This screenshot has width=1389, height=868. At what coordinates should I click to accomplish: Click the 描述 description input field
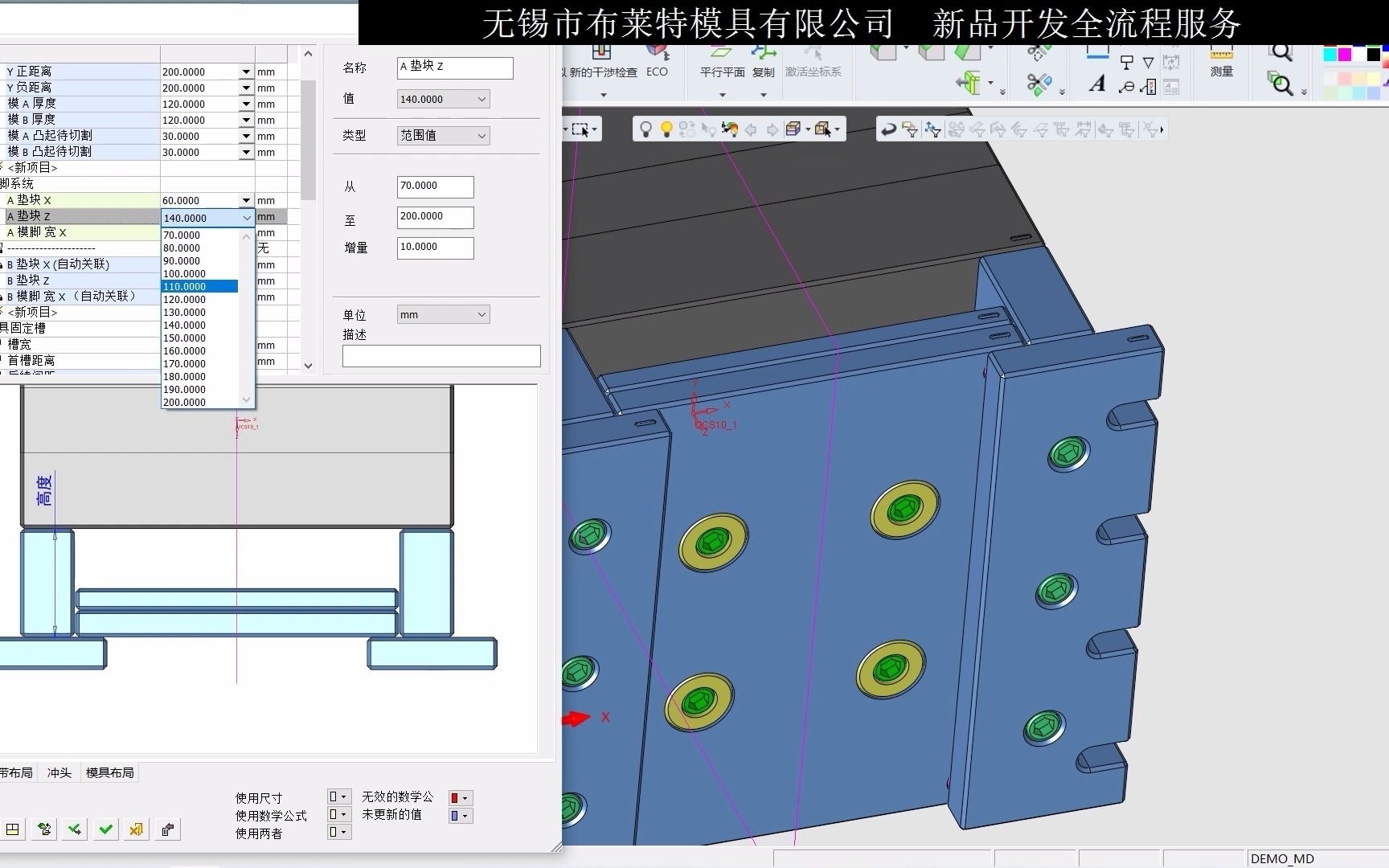(441, 356)
